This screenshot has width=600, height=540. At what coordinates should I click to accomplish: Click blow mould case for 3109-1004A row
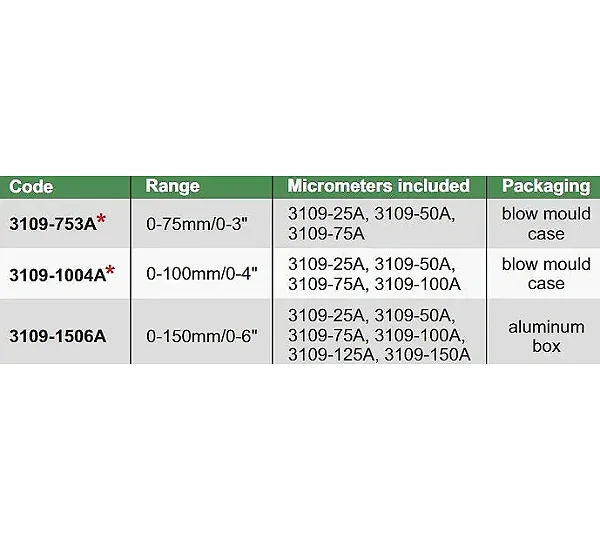click(x=546, y=274)
